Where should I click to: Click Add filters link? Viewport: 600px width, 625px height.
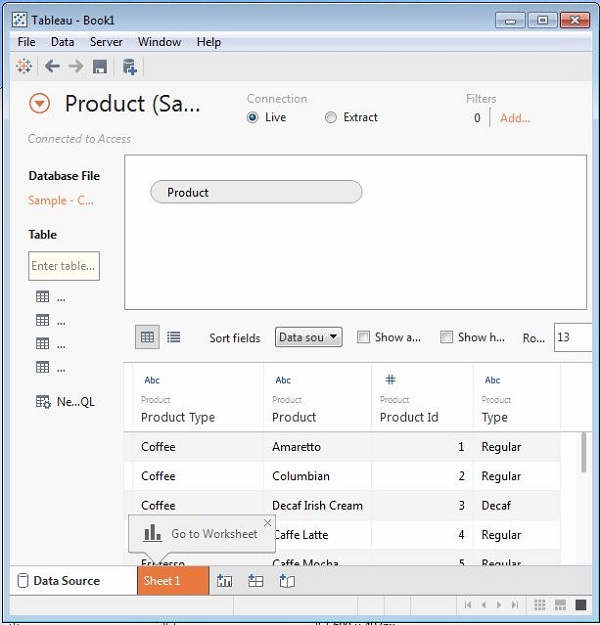(x=515, y=118)
